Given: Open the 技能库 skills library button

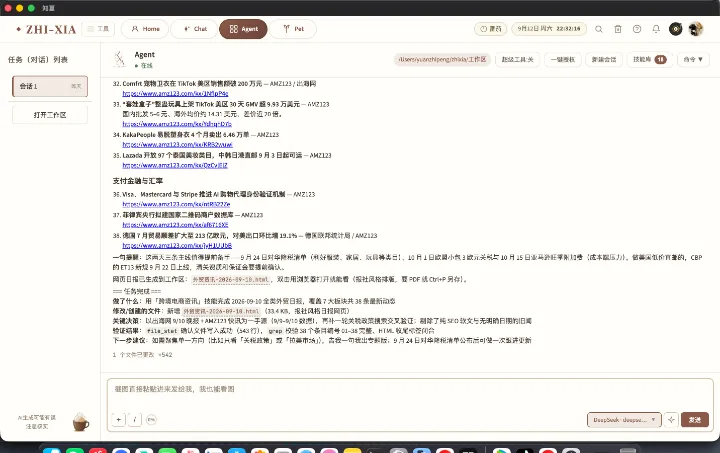Looking at the screenshot, I should 650,60.
